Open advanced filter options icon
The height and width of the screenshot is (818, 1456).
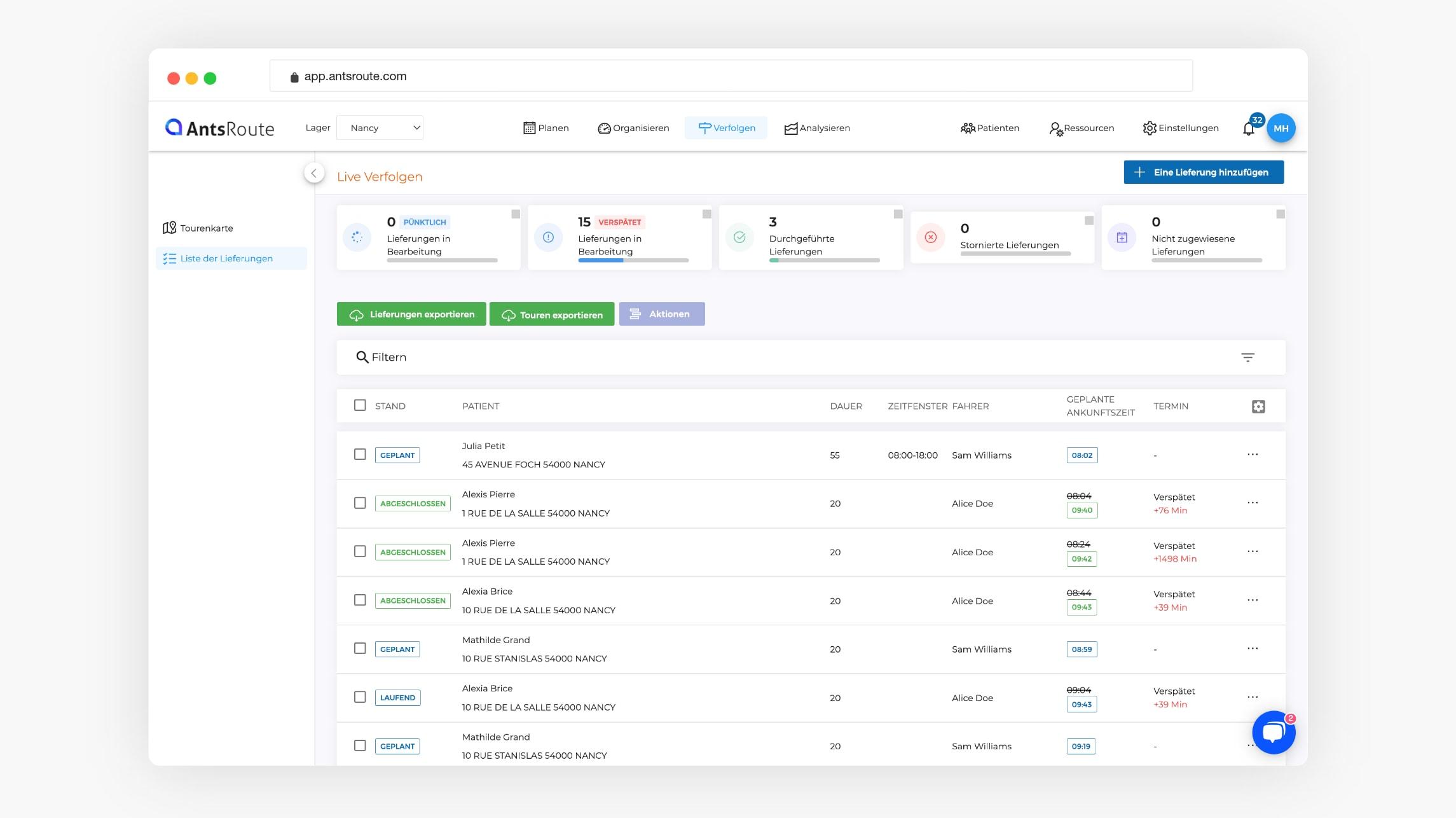click(x=1248, y=357)
